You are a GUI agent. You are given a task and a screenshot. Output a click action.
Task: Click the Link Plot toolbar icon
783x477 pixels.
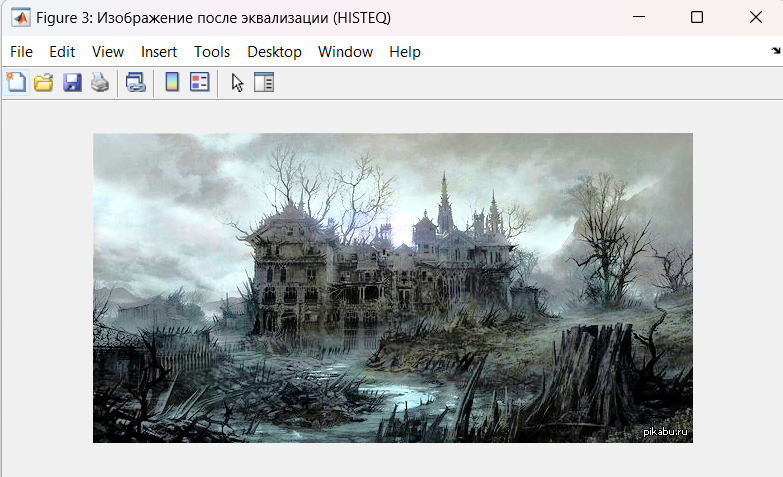(135, 82)
